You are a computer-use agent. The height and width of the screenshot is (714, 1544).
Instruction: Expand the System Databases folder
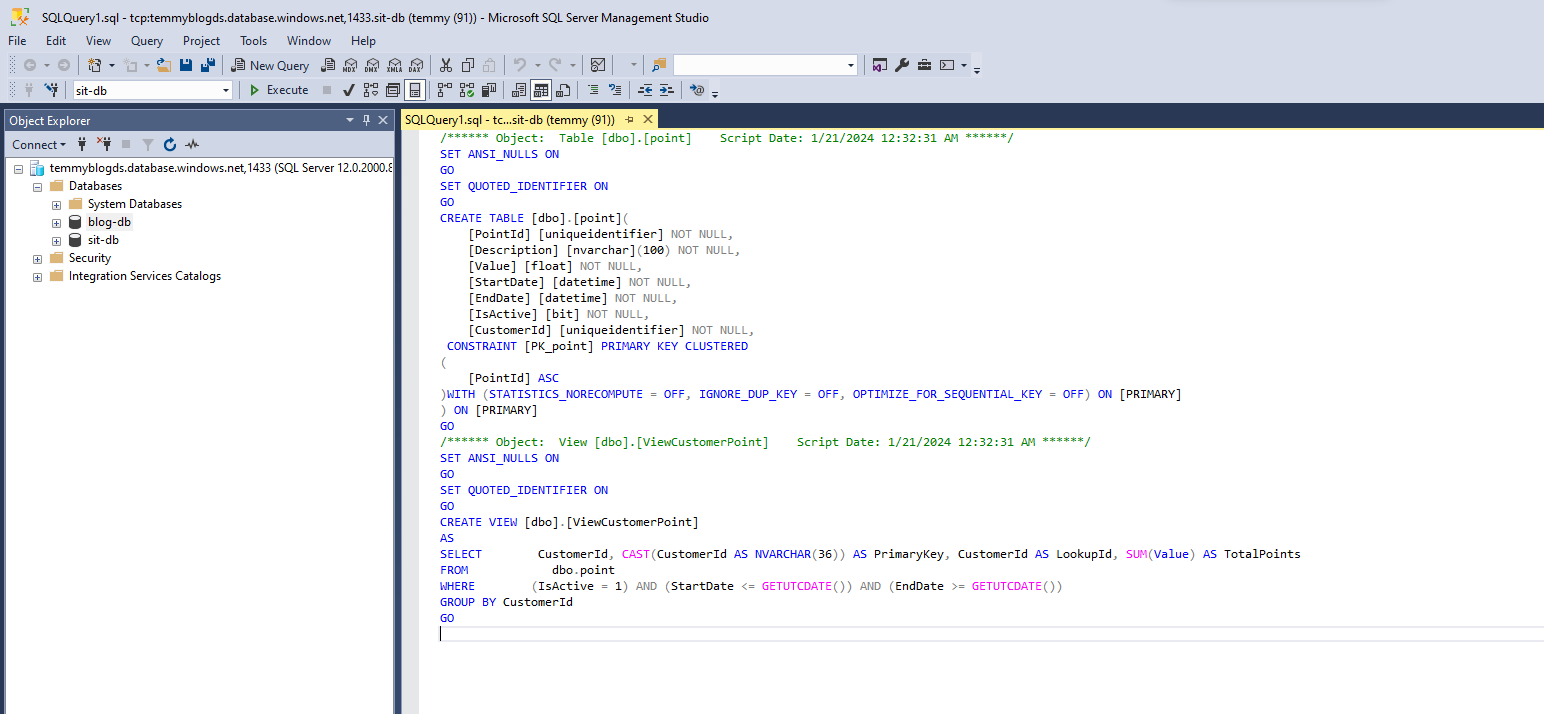57,204
